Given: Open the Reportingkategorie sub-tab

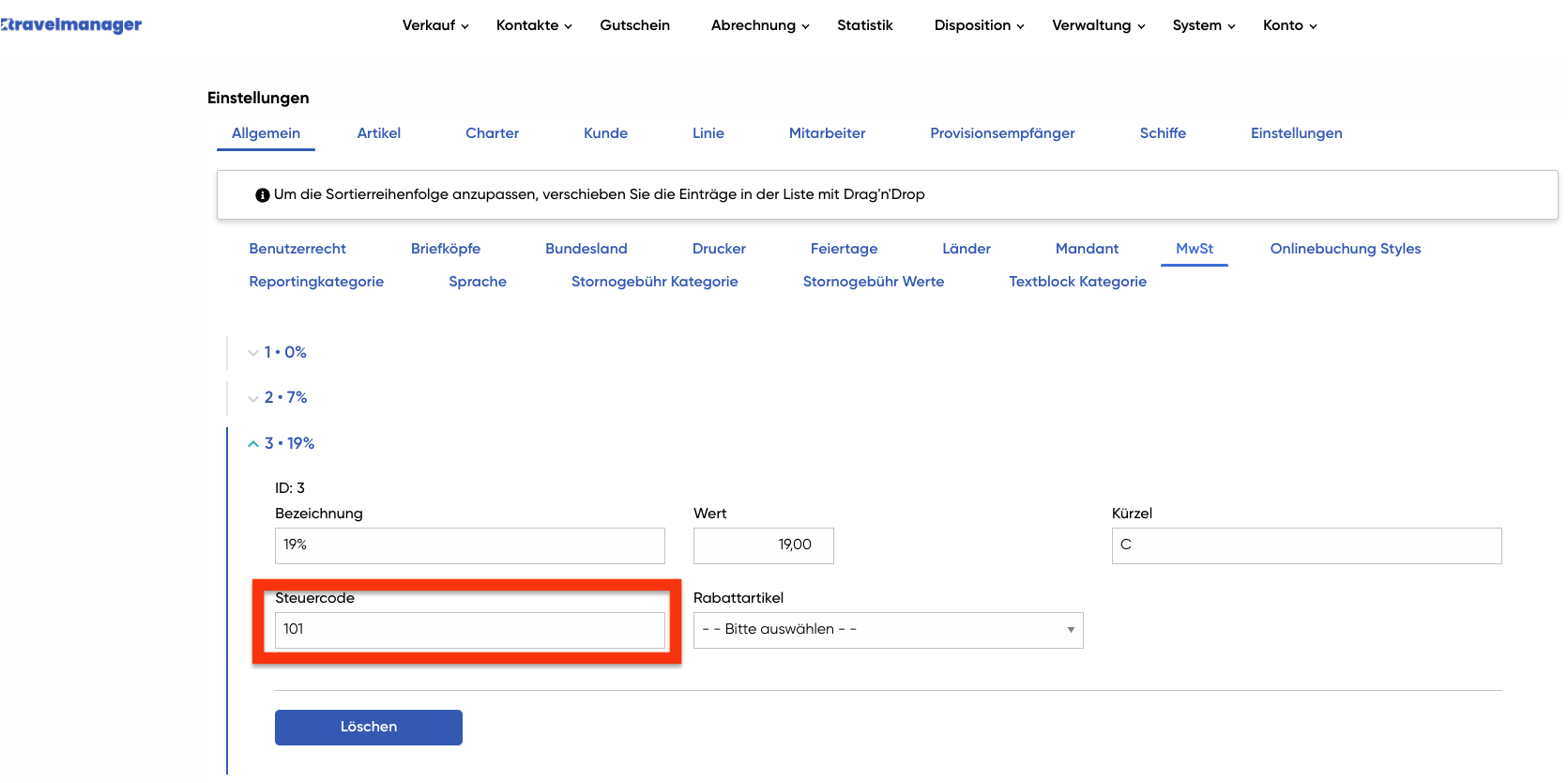Looking at the screenshot, I should click(x=316, y=282).
